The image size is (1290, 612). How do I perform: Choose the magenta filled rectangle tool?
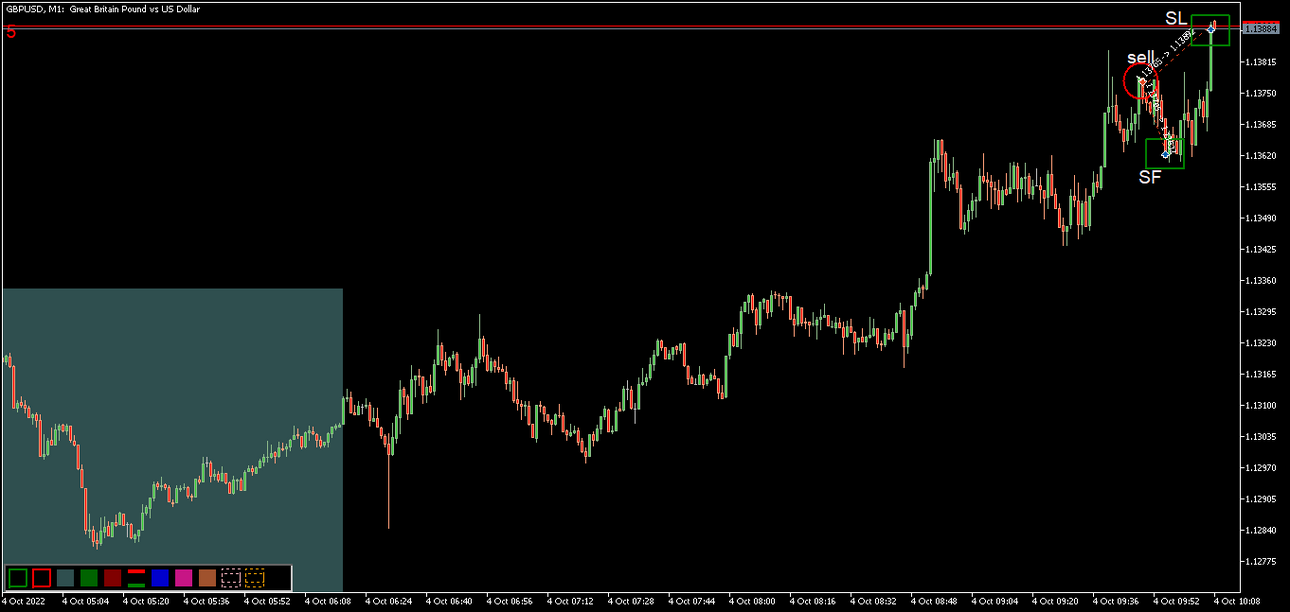(183, 577)
